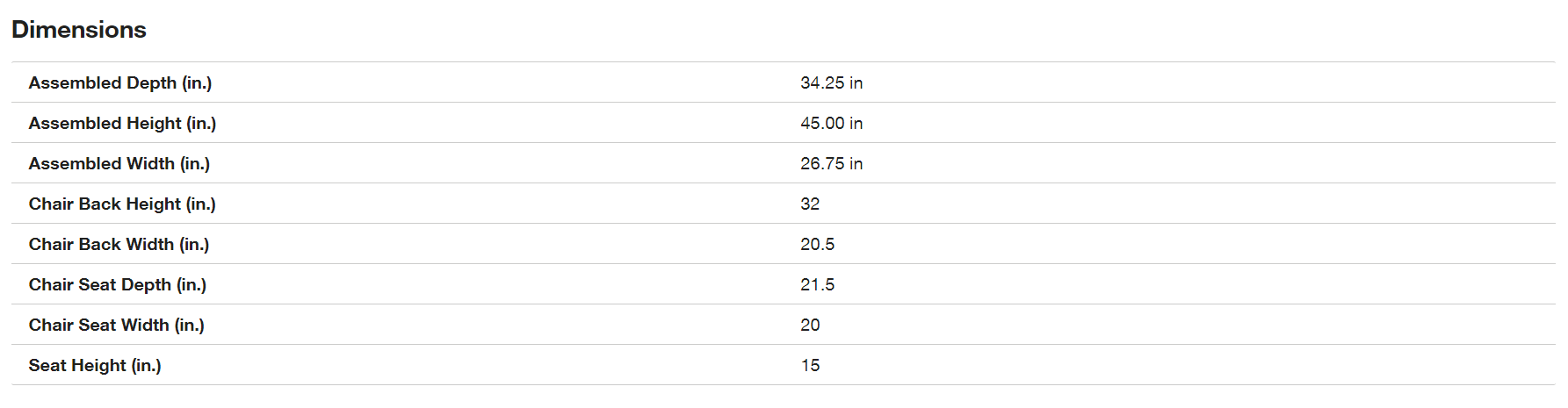This screenshot has height=408, width=1568.
Task: Select the Chair Back Width (in.) label
Action: [119, 244]
